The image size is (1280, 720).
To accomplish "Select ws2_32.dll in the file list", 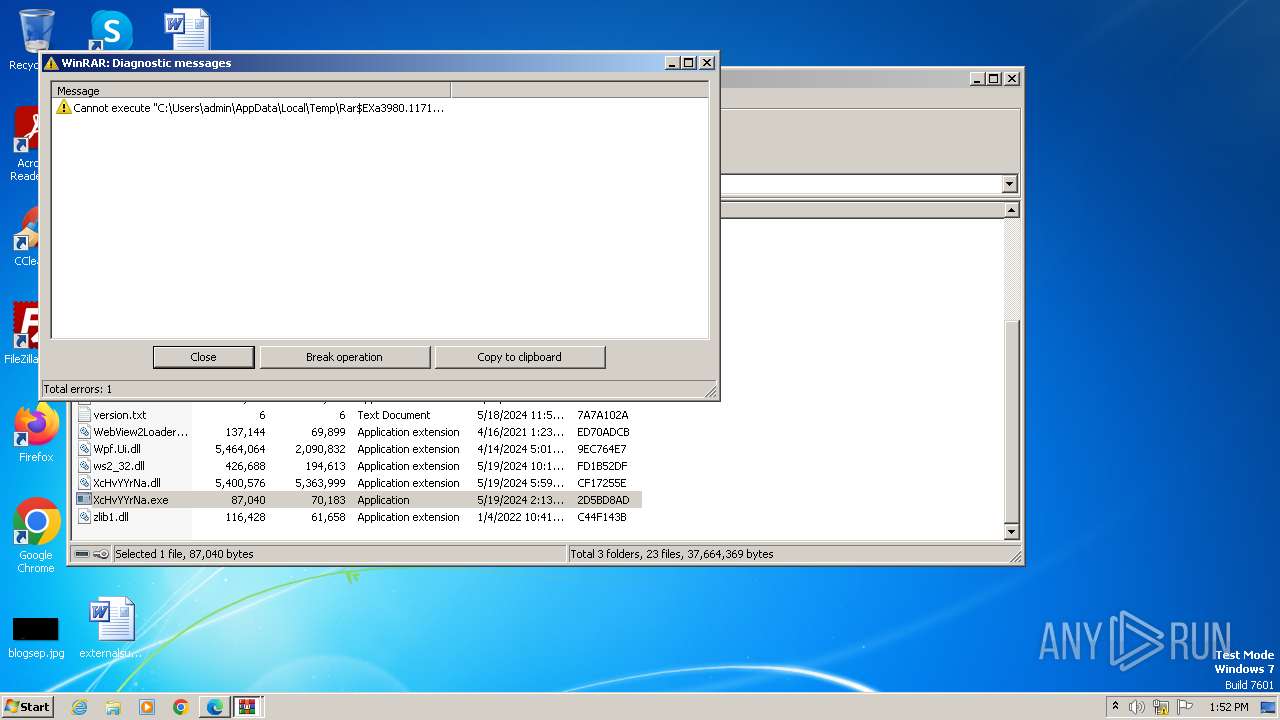I will tap(359, 466).
